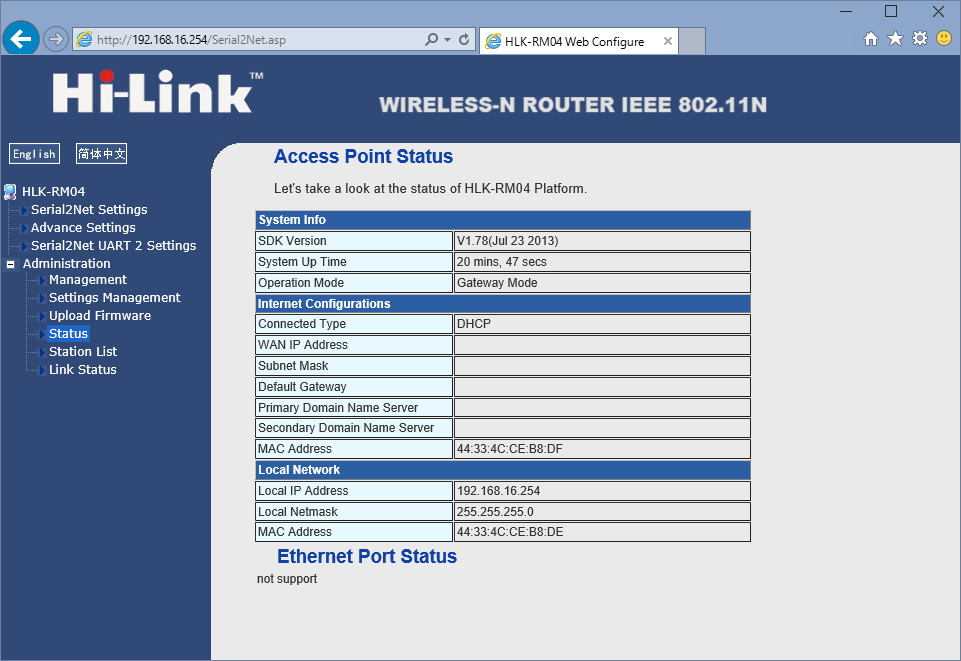Click the MAC address 44:33:4C:CE:B8:DF

click(509, 448)
